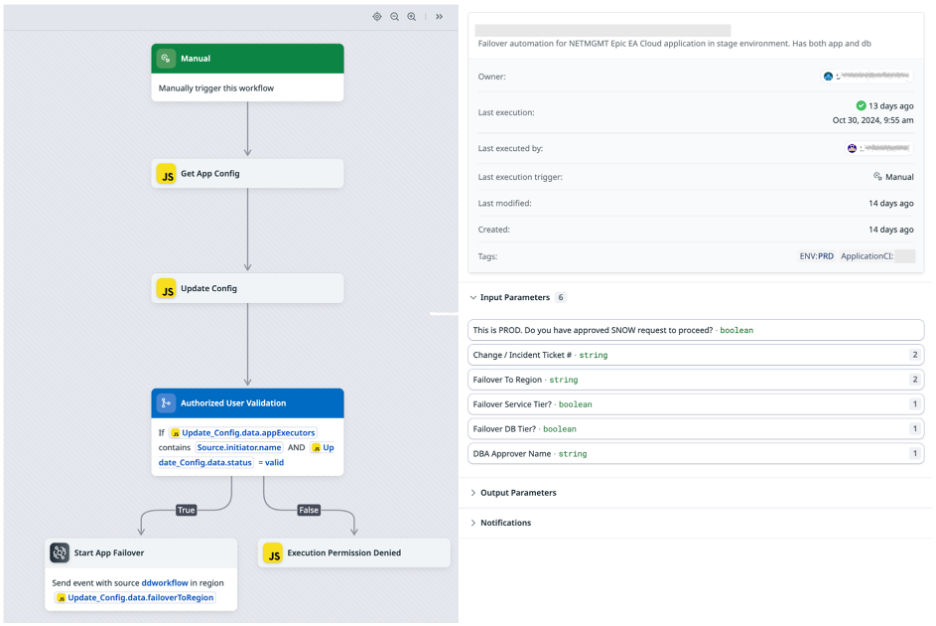
Task: Click the branch icon on Authorized User Validation
Action: [x=166, y=403]
